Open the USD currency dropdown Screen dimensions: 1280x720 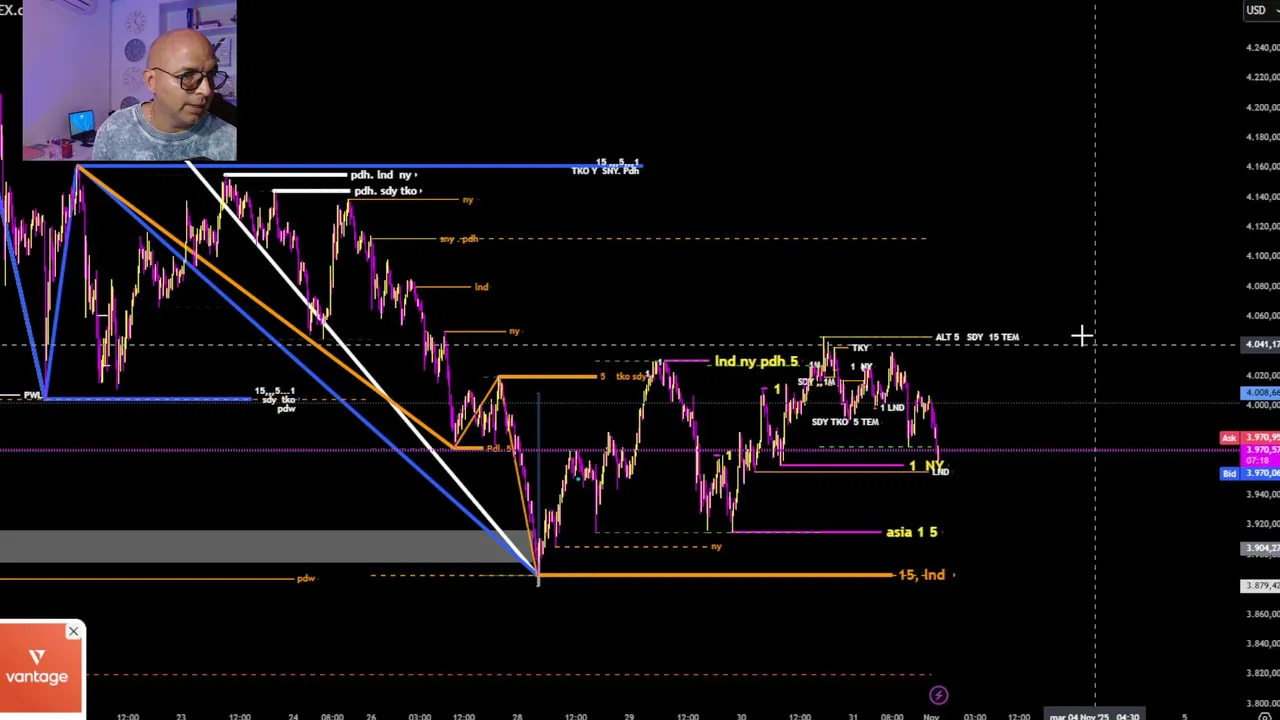pyautogui.click(x=1259, y=10)
